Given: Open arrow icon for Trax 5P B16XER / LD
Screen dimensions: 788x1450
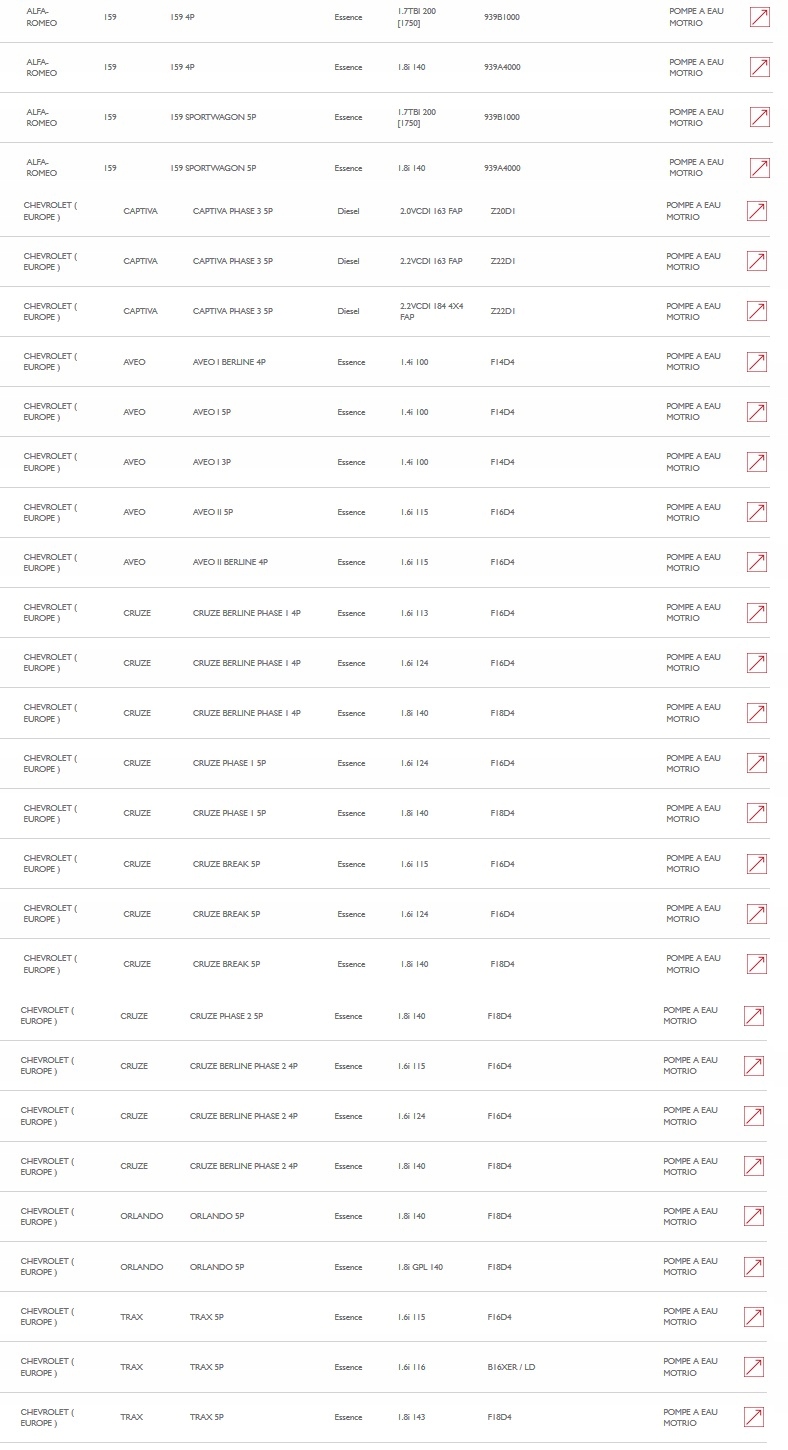Looking at the screenshot, I should (x=754, y=1367).
